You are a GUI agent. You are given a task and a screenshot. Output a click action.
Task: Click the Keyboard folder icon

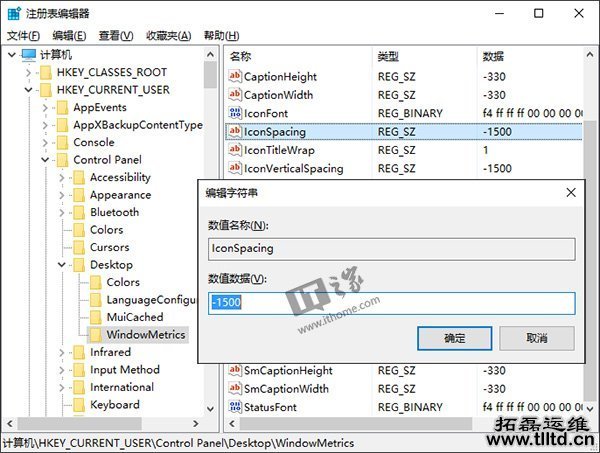[x=79, y=405]
